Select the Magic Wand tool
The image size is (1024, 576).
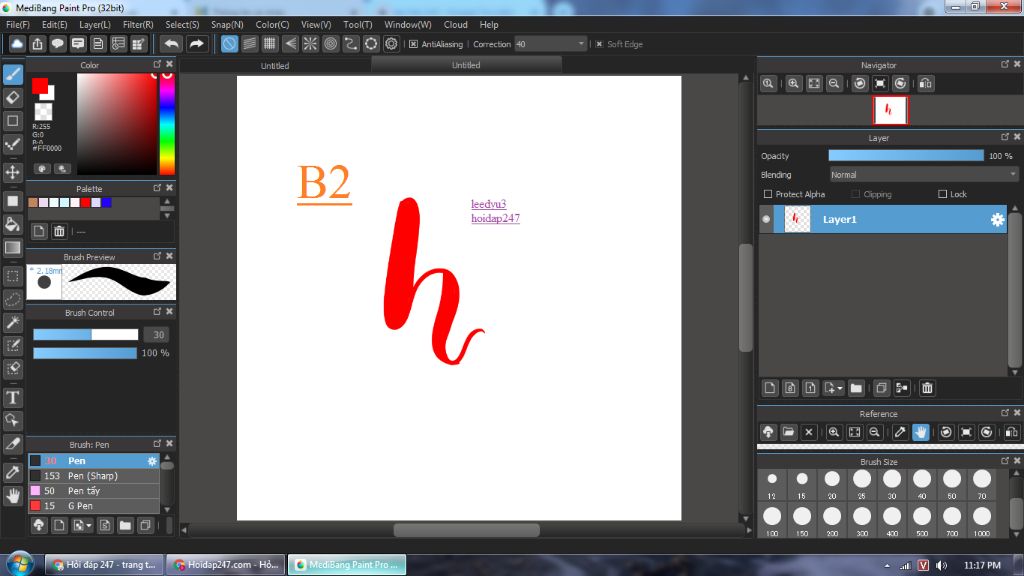(x=12, y=322)
